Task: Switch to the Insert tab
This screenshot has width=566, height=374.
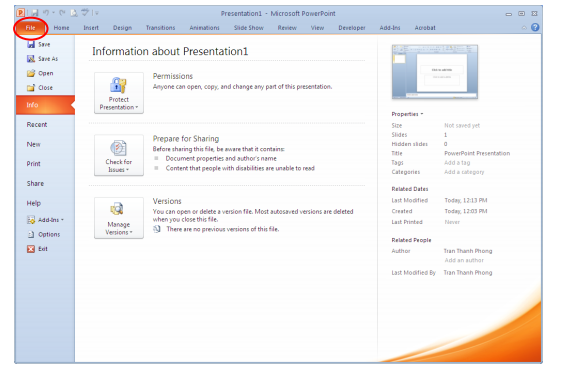Action: [x=91, y=28]
